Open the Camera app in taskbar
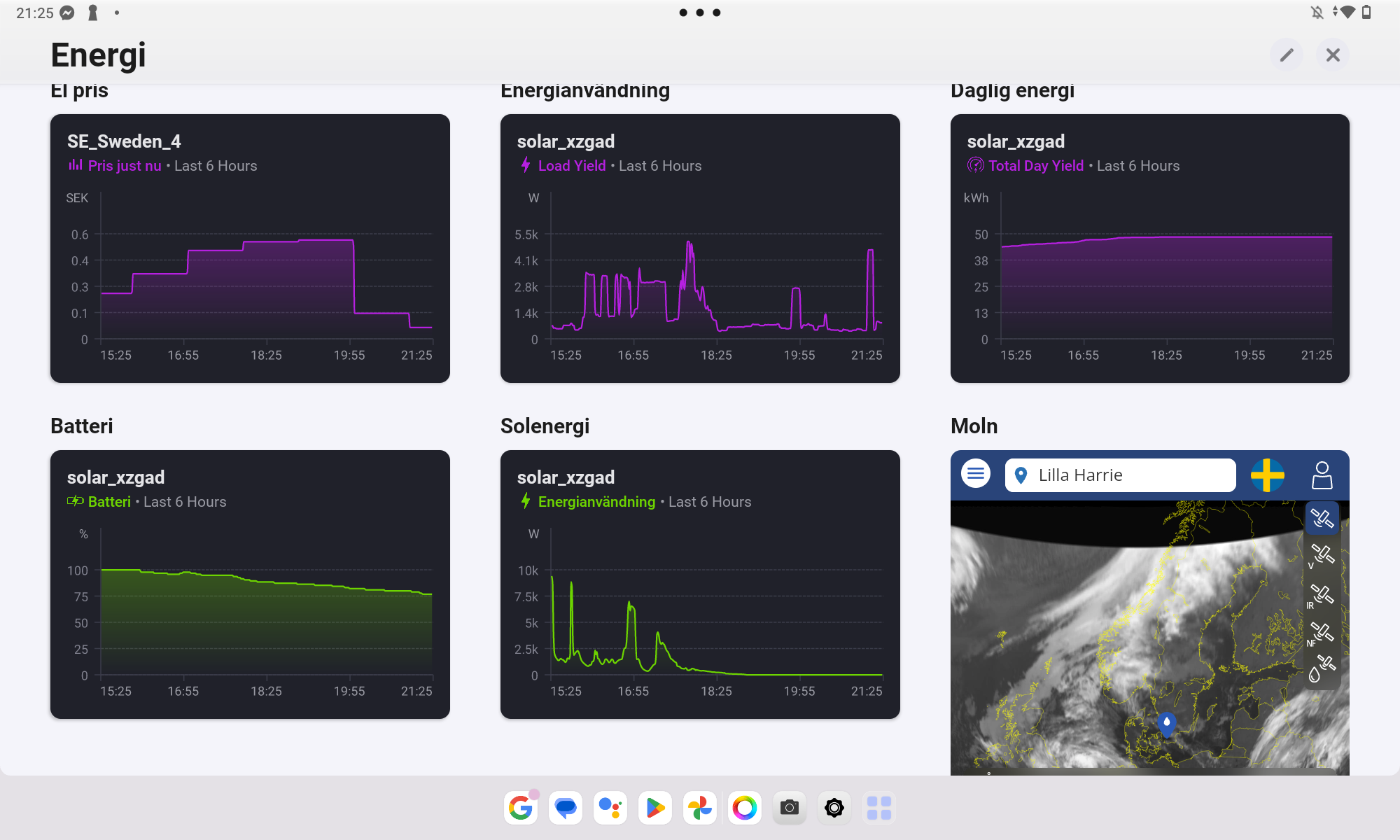This screenshot has width=1400, height=840. tap(790, 808)
